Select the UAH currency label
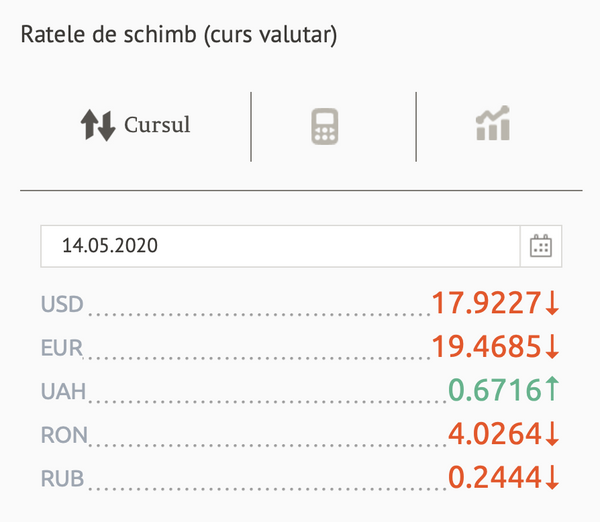 coord(63,392)
